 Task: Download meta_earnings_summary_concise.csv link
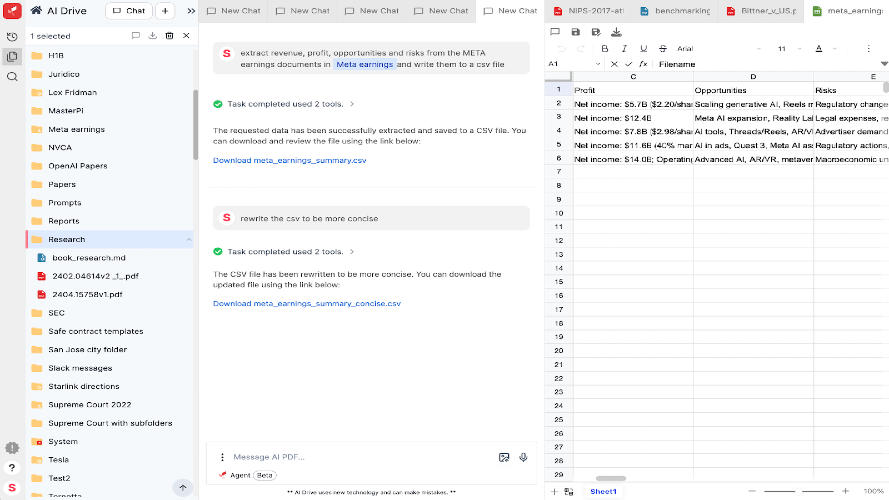point(306,303)
